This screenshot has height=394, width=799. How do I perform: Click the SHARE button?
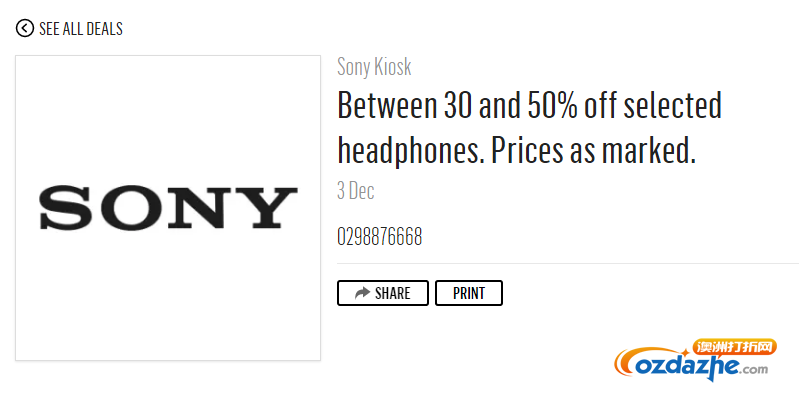383,293
